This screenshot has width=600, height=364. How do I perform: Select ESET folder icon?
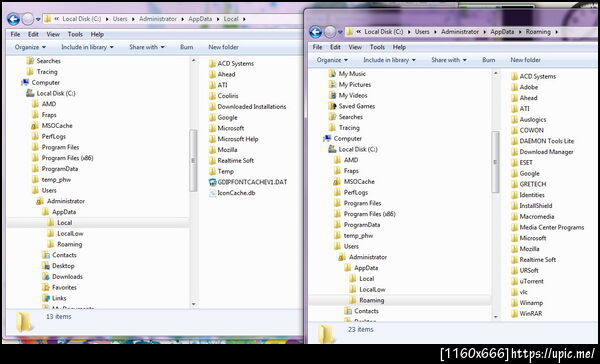coord(515,163)
